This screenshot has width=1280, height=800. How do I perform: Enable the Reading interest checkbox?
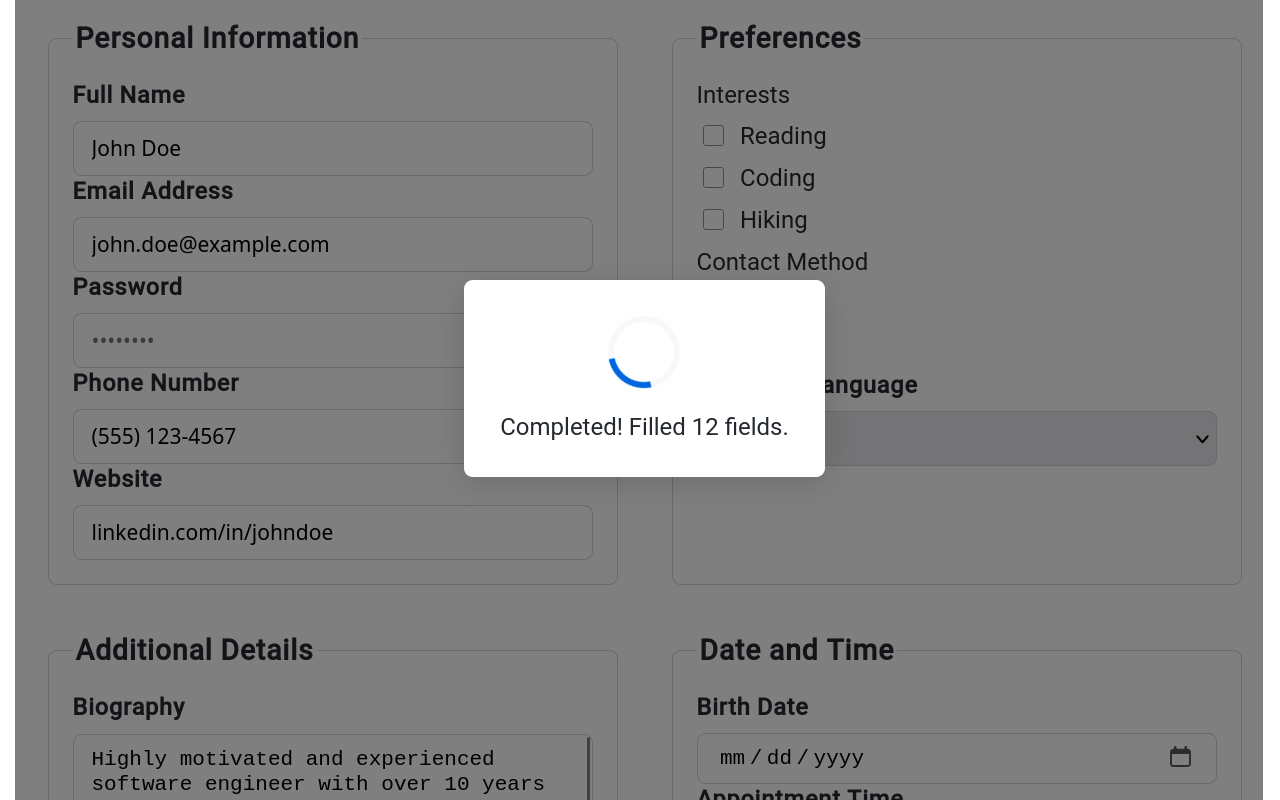coord(713,136)
